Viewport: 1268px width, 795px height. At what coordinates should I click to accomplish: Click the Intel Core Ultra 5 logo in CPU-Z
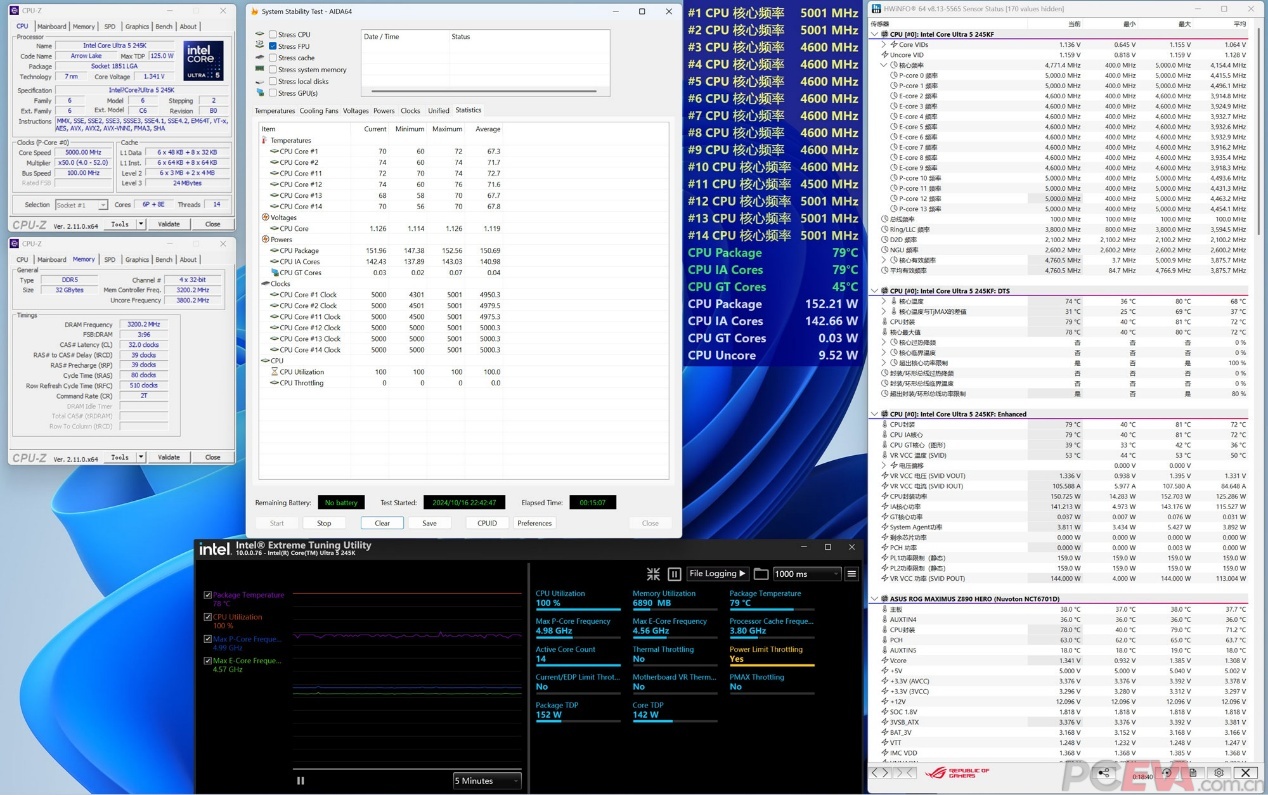pyautogui.click(x=203, y=61)
